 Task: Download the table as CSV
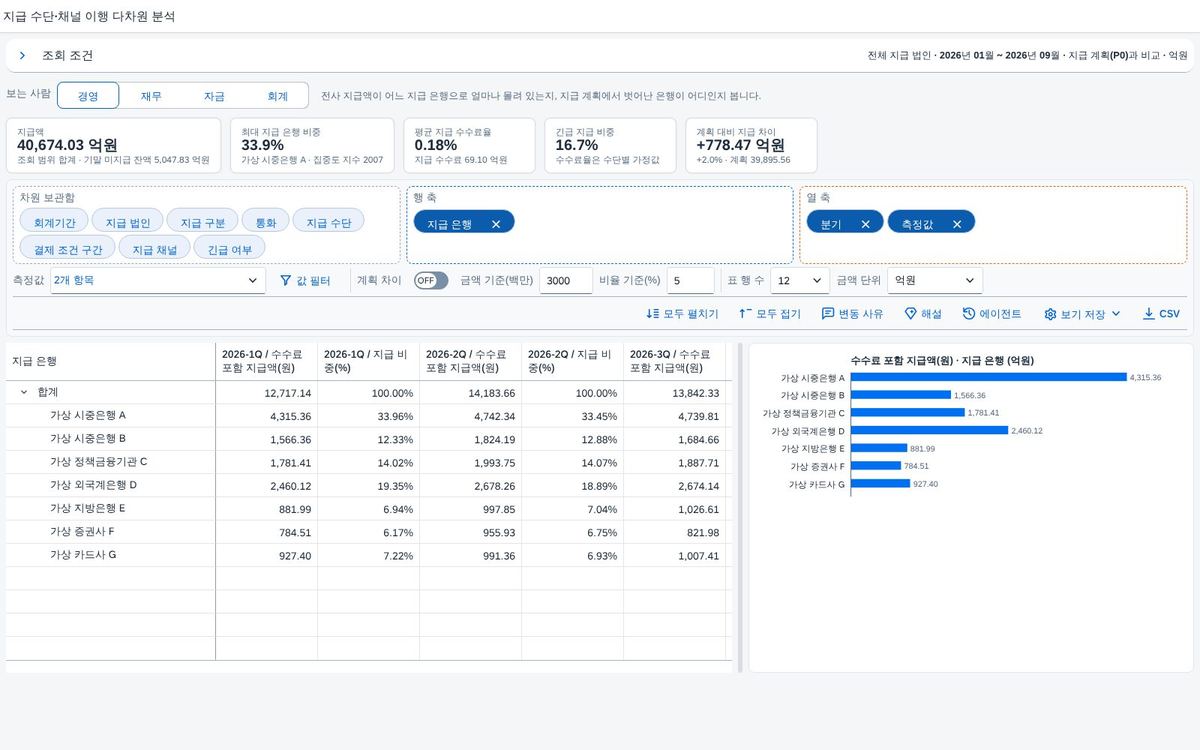(1162, 314)
